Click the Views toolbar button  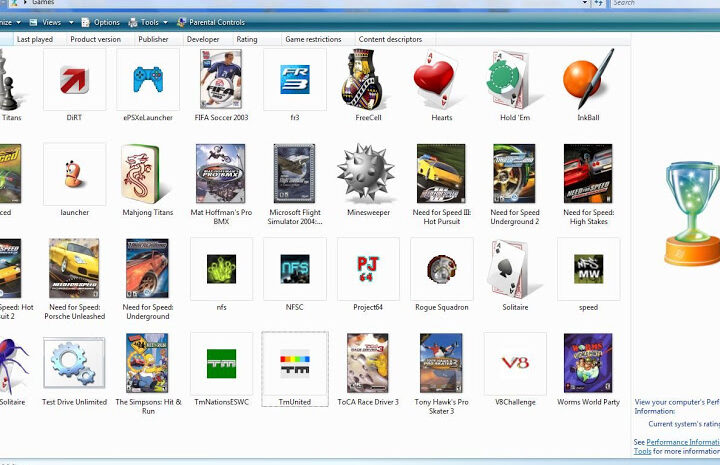pyautogui.click(x=45, y=22)
